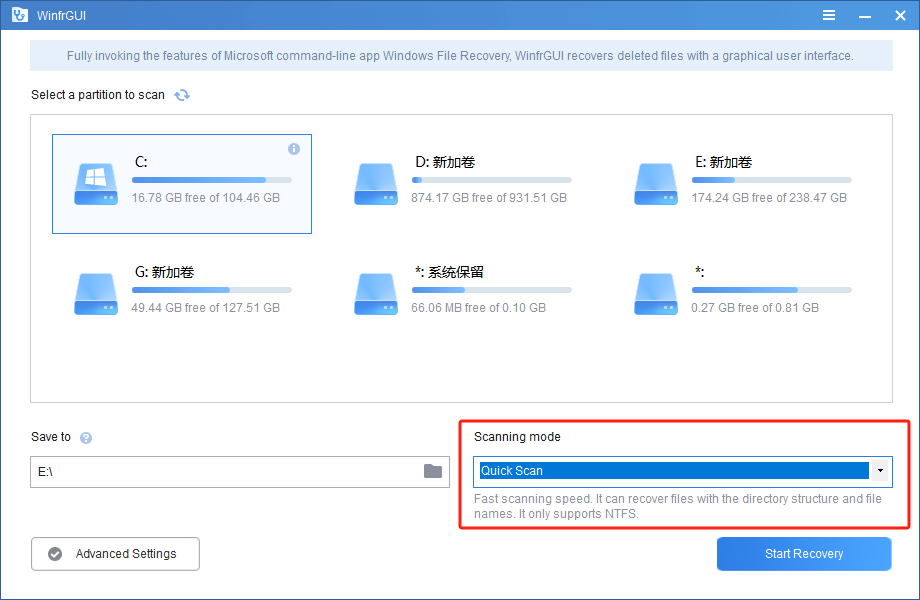Screen dimensions: 920x600
Task: Click the 系统保留 partition usage bar
Action: click(x=492, y=290)
